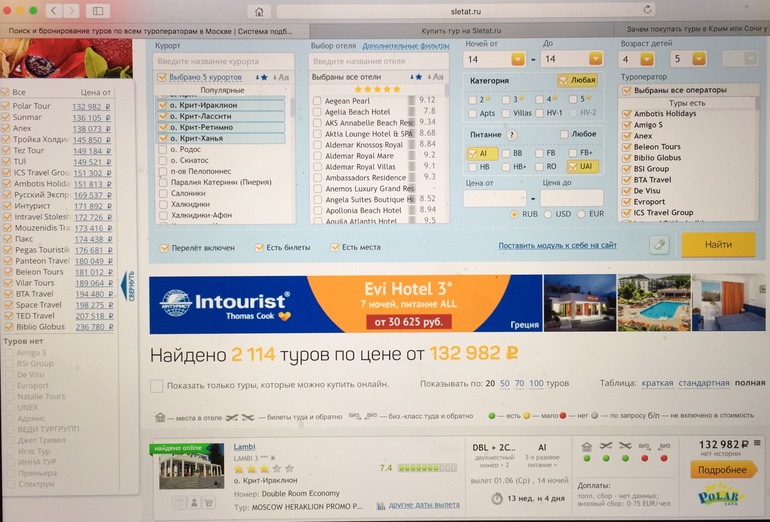This screenshot has height=522, width=770.
Task: Show 50 tours per page
Action: click(x=505, y=384)
